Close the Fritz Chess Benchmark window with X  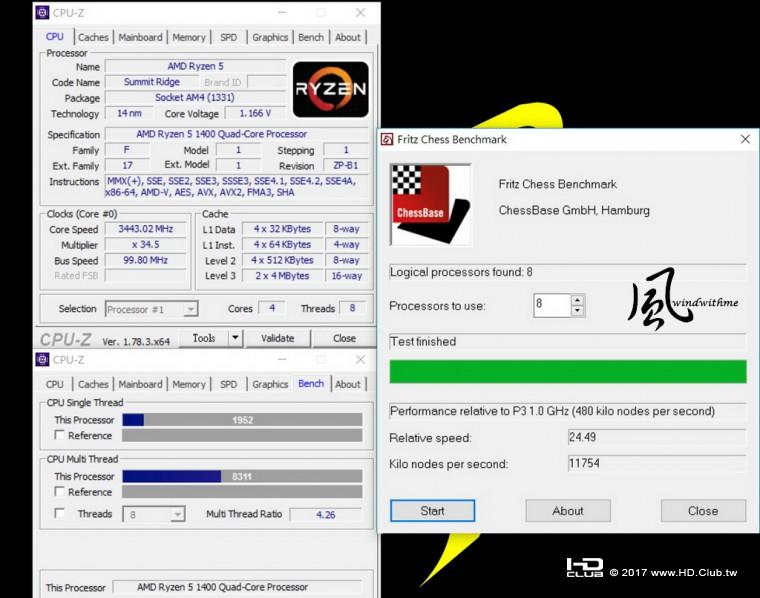[745, 140]
